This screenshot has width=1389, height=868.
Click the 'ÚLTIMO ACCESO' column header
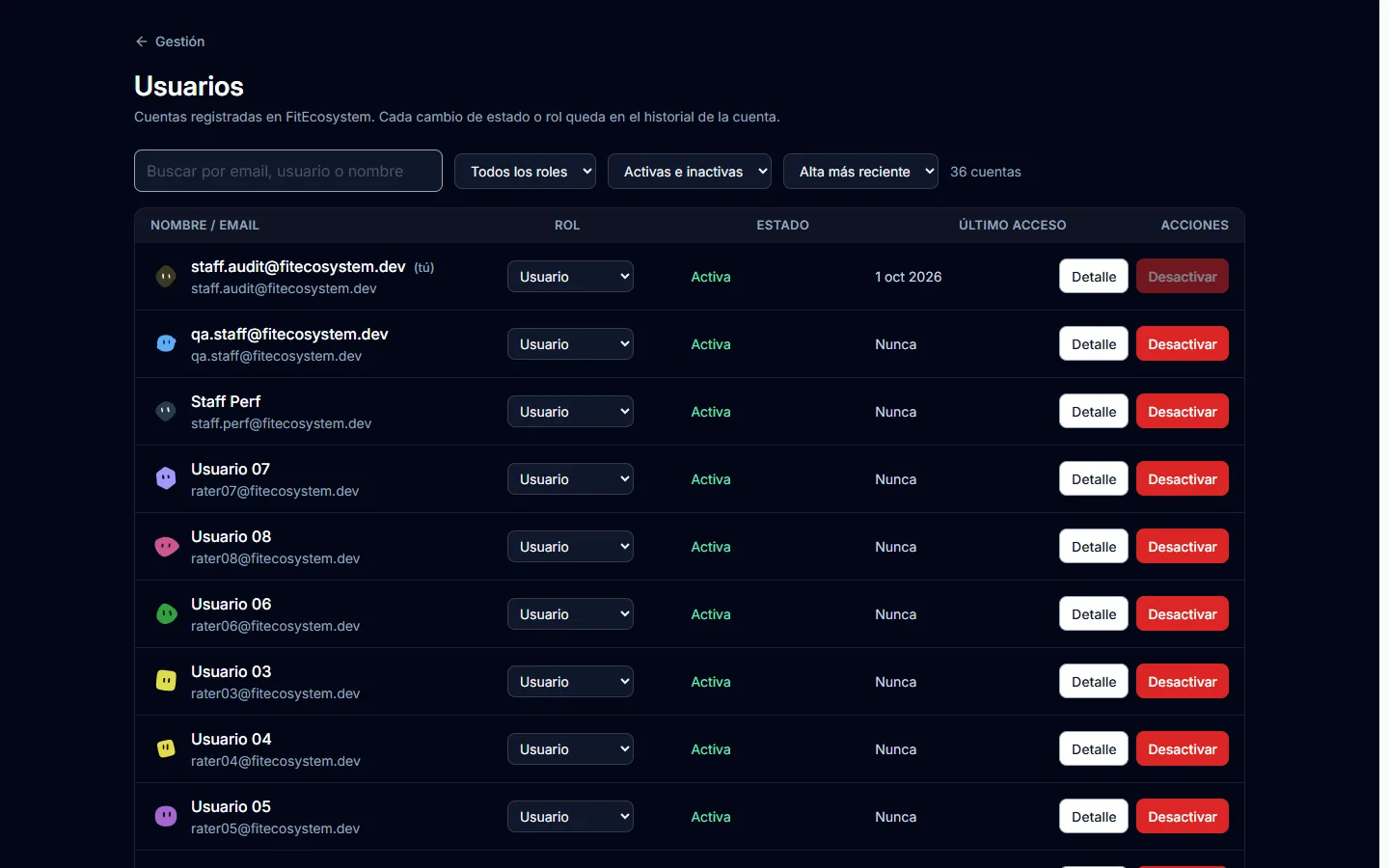pyautogui.click(x=1013, y=225)
